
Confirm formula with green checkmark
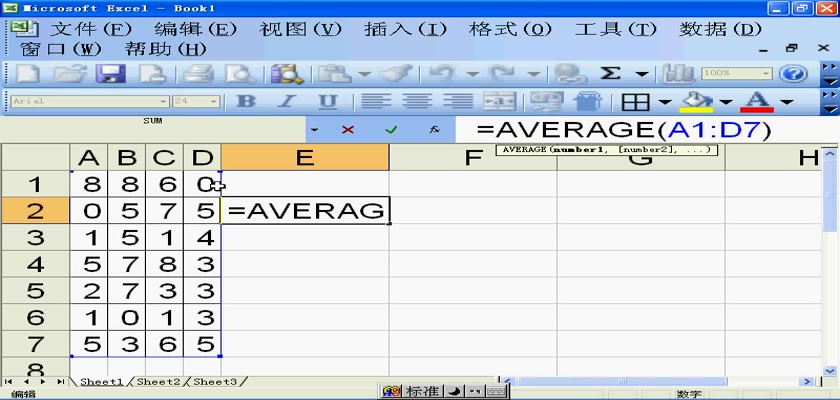pyautogui.click(x=391, y=130)
